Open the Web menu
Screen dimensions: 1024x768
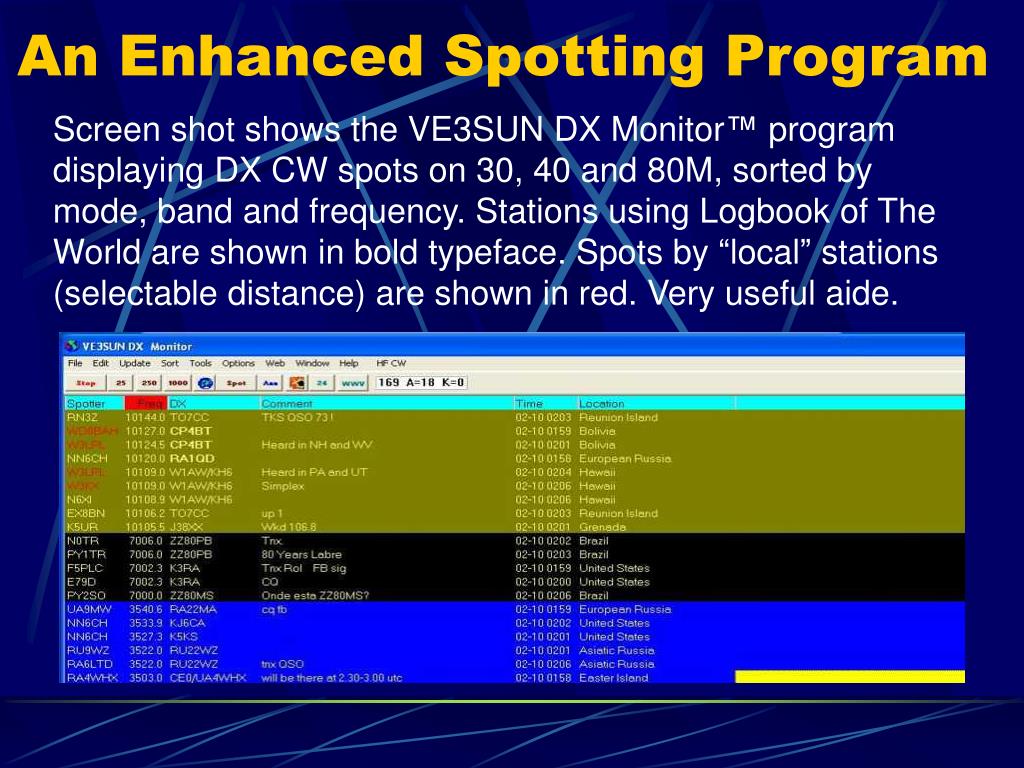[275, 363]
